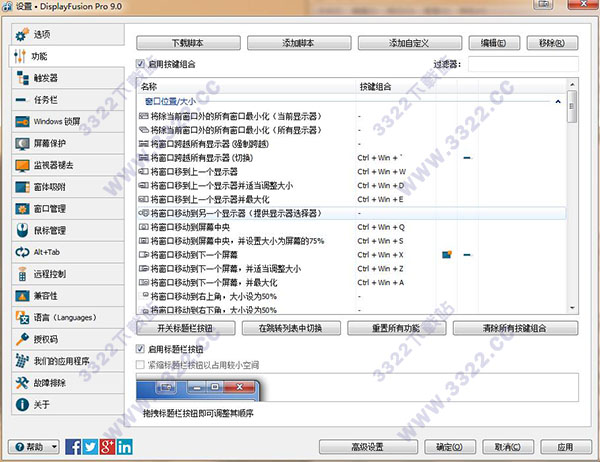Click the Alt+Tab arrows icon
This screenshot has width=600, height=462.
pyautogui.click(x=22, y=252)
